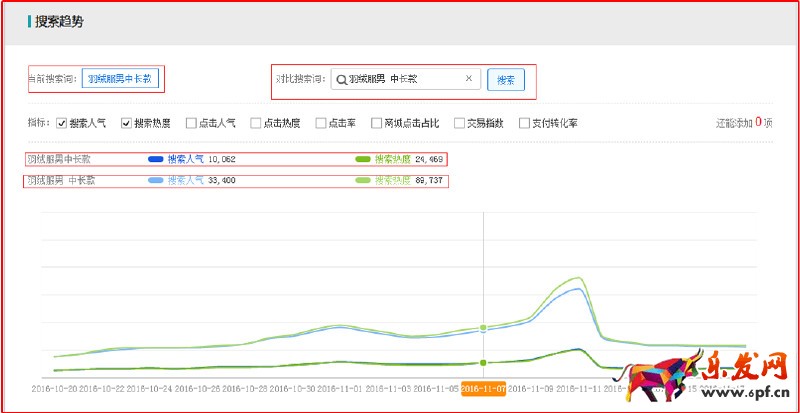Click the lower dark green data point on chart
Image resolution: width=800 pixels, height=413 pixels.
(483, 362)
